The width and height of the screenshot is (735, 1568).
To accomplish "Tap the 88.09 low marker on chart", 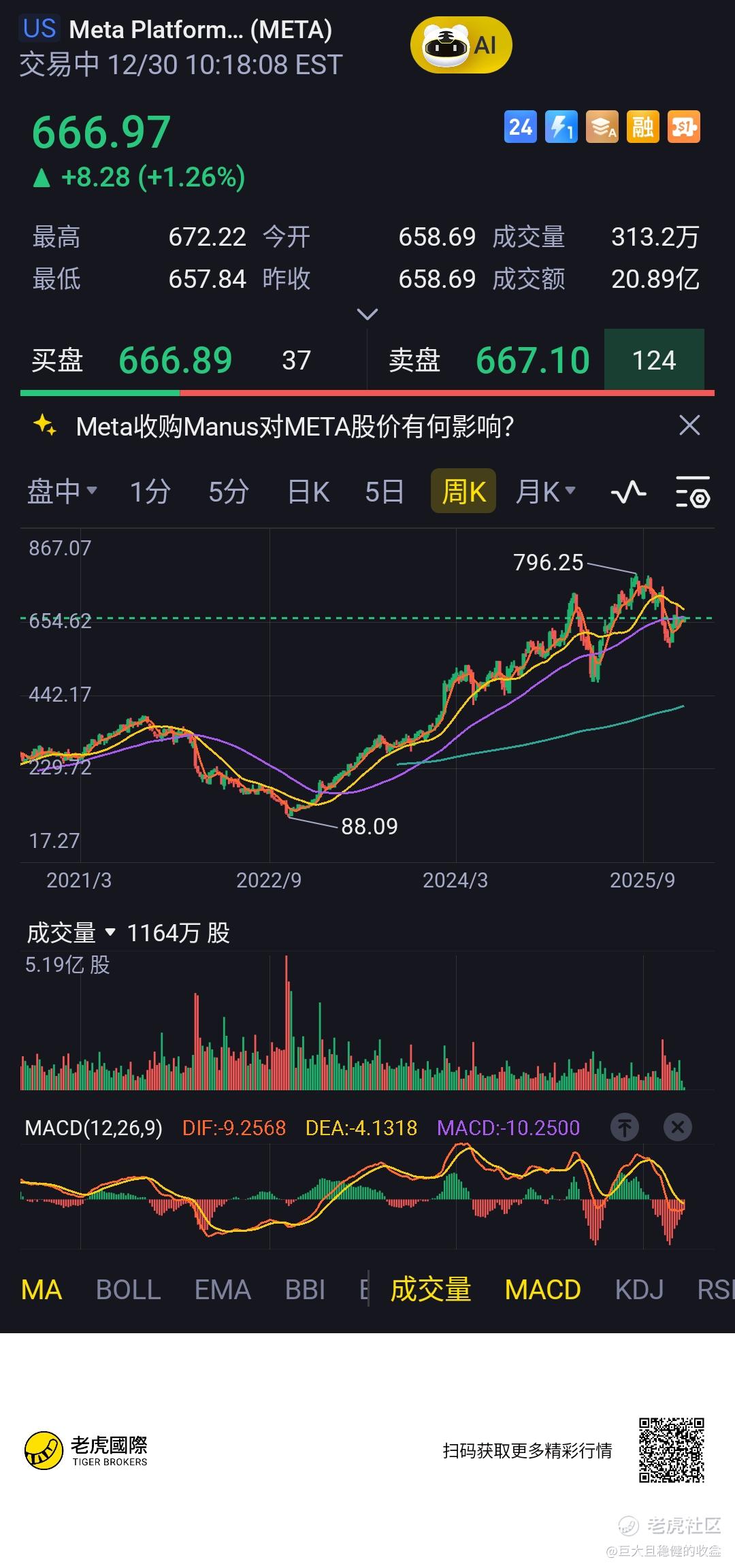I will tap(369, 826).
